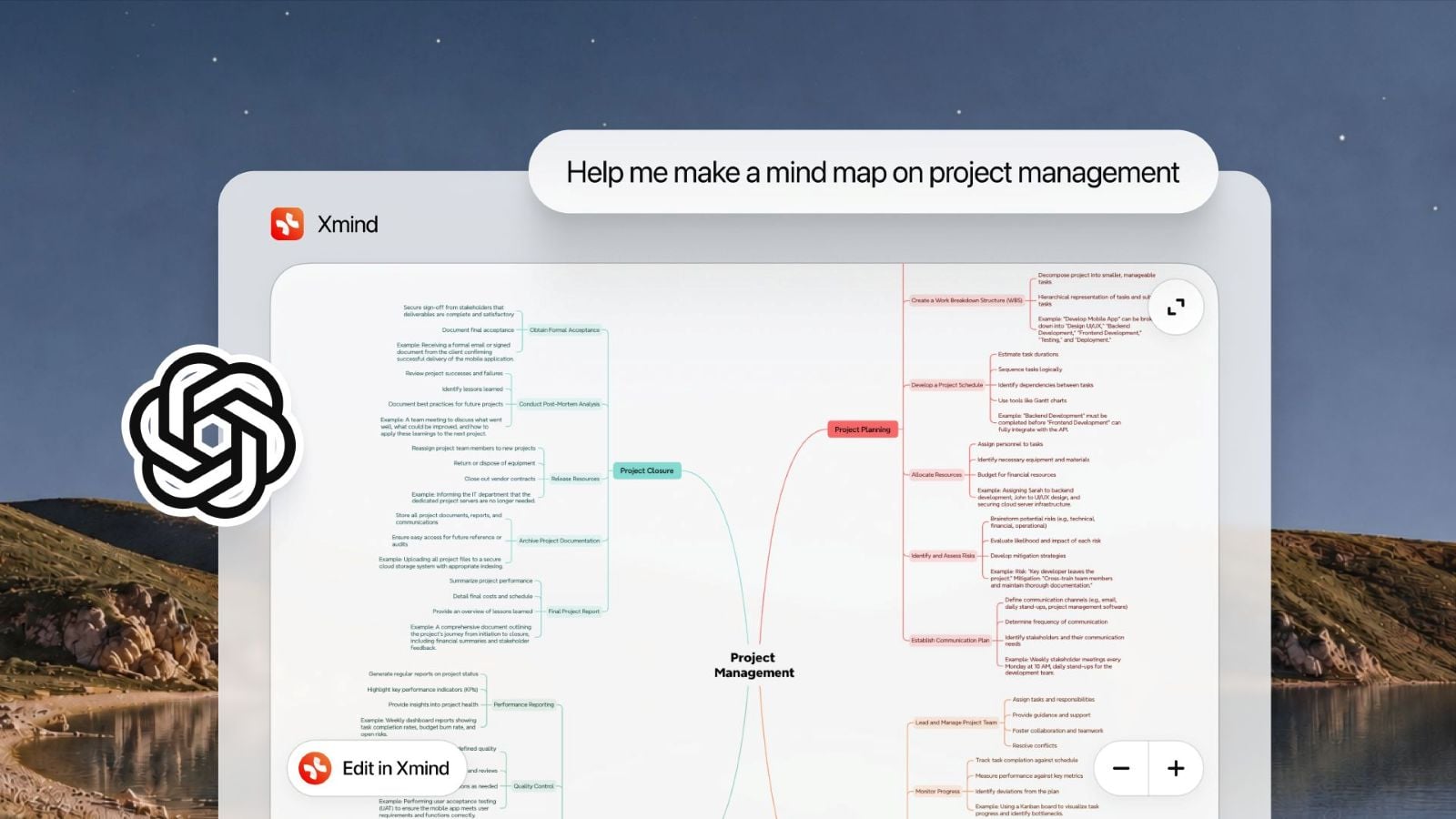Select the Identify and Assess Risks node
1456x819 pixels.
click(x=943, y=556)
